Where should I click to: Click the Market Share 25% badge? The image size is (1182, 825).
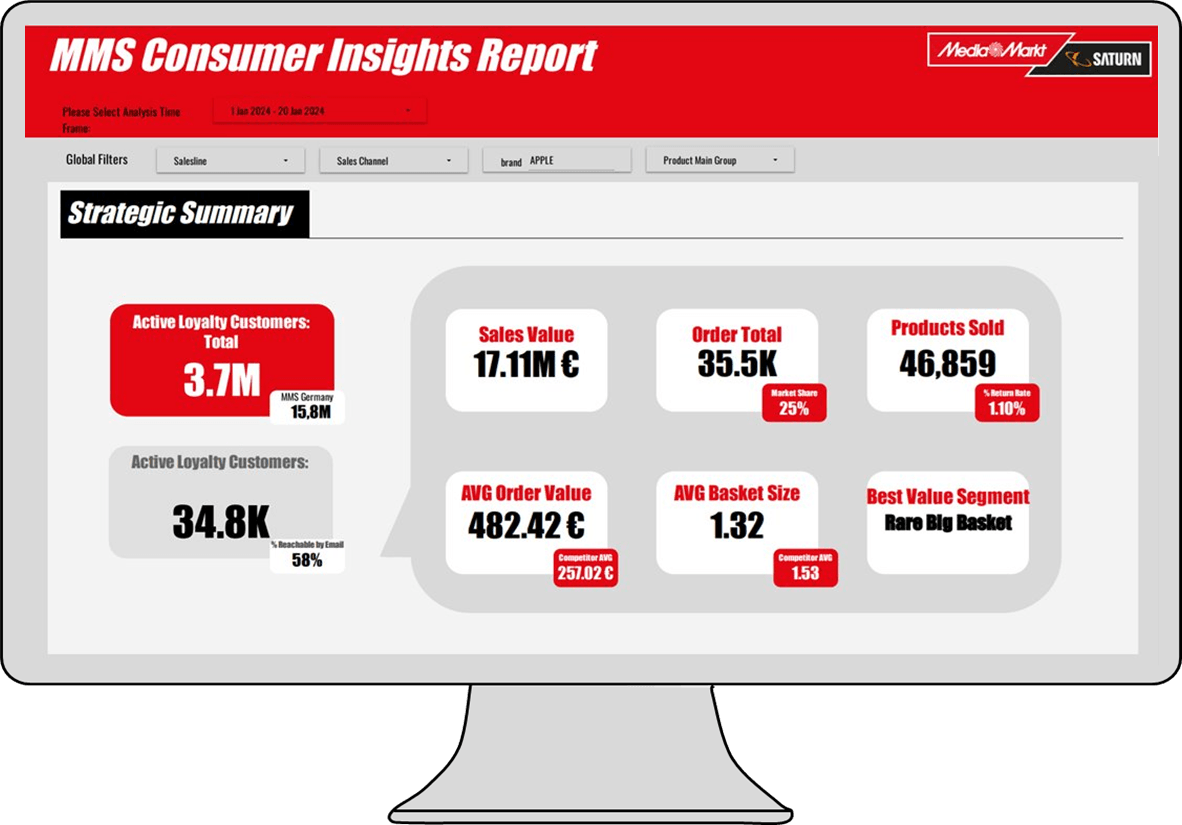794,402
